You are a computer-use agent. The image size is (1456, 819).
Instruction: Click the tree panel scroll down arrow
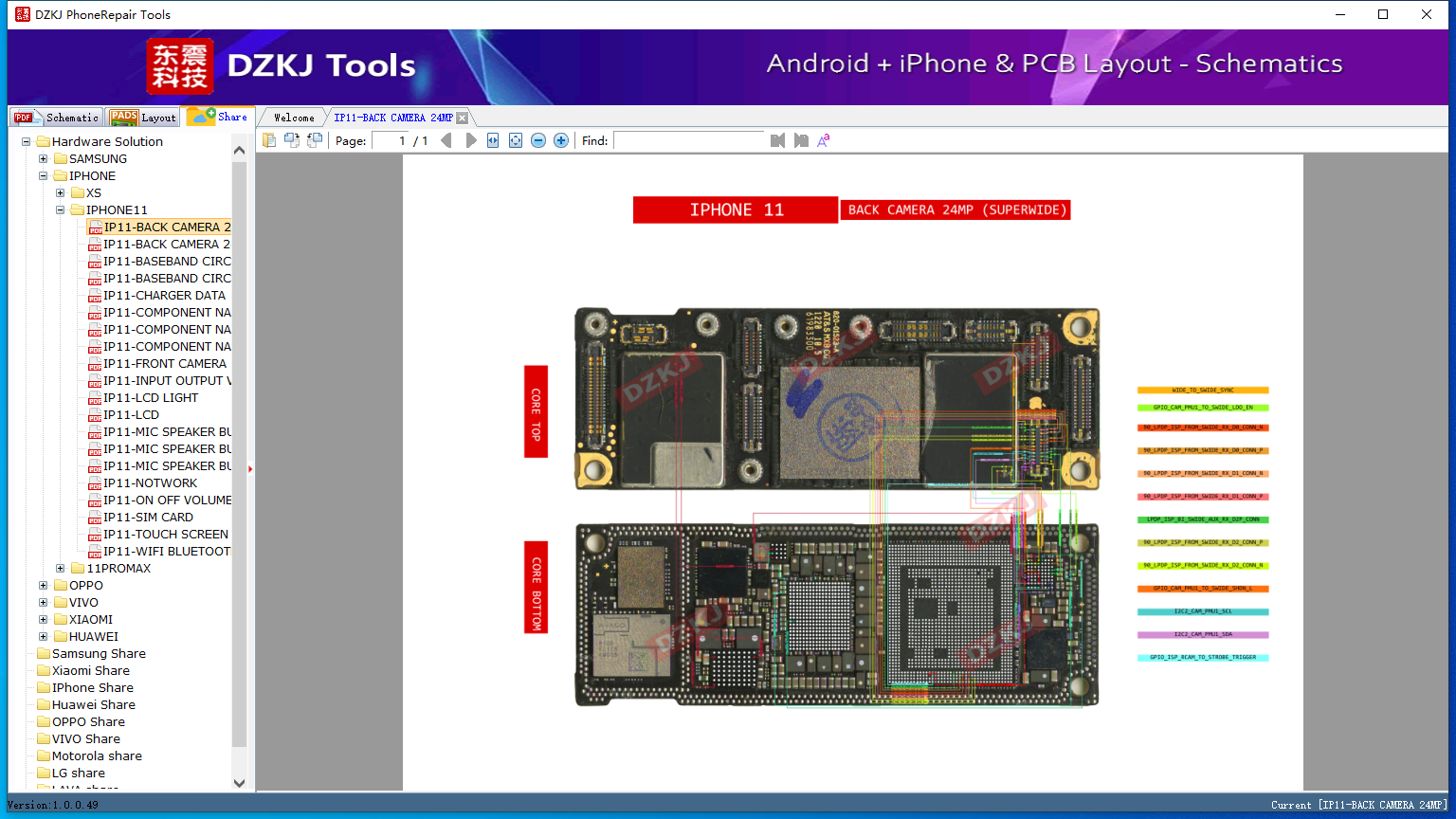pos(239,783)
